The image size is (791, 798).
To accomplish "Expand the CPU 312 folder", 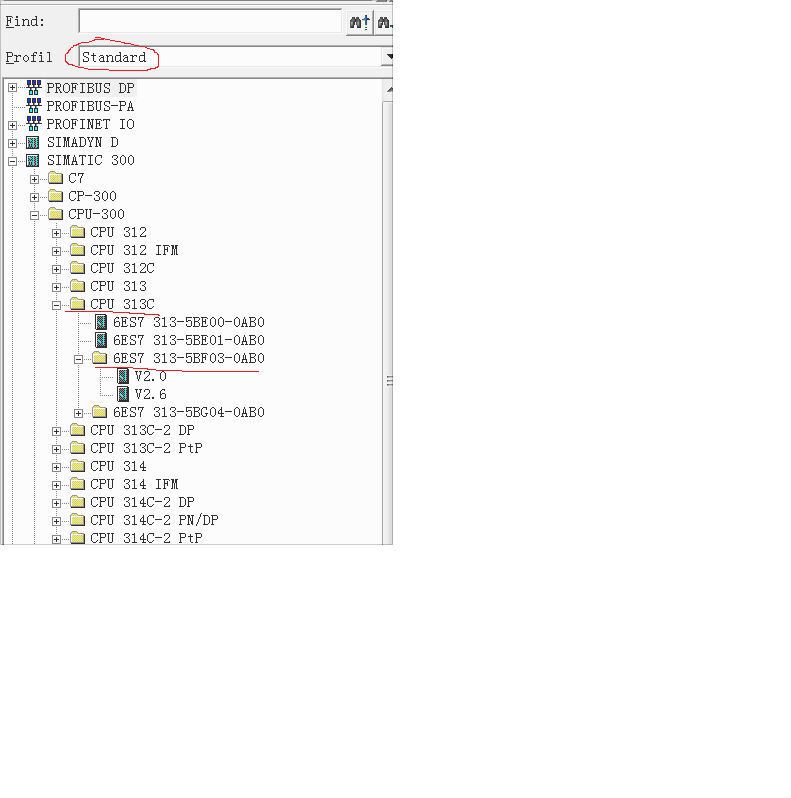I will [x=56, y=233].
